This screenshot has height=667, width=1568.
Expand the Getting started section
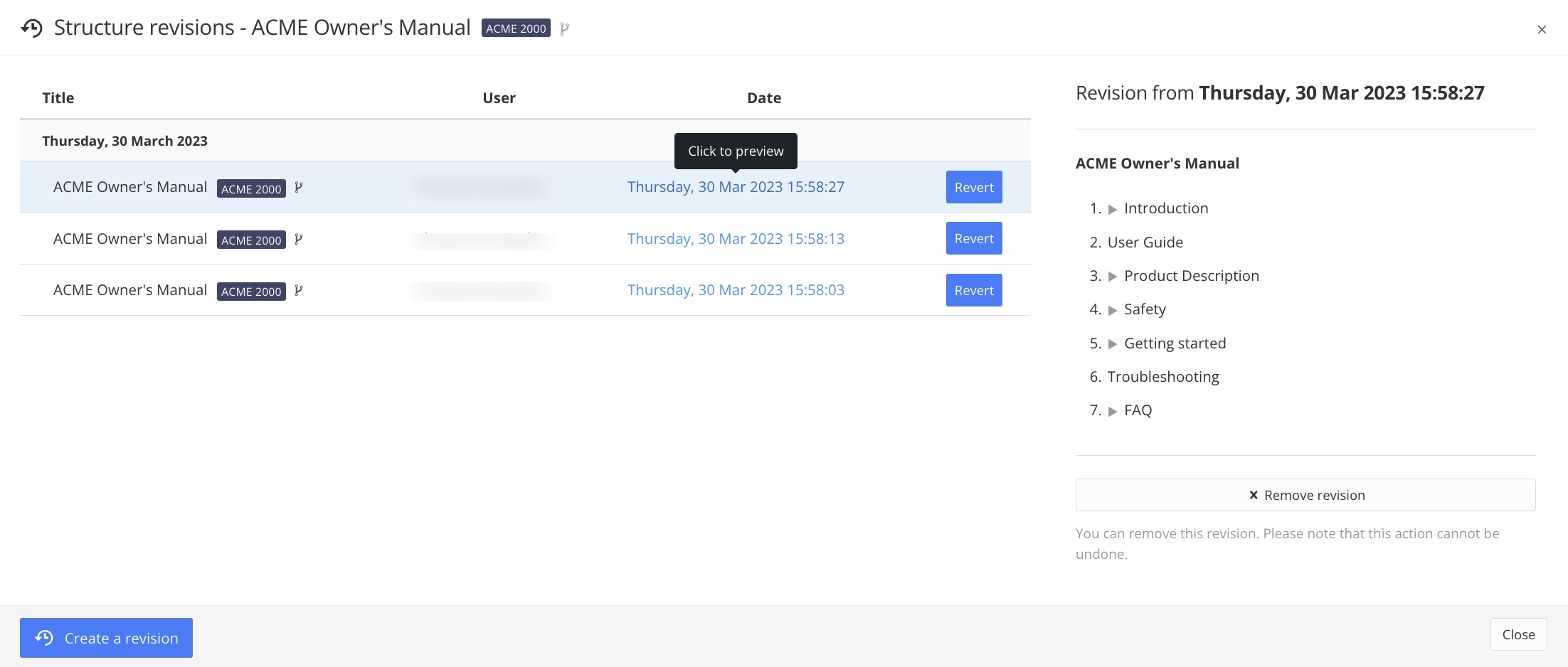1113,344
